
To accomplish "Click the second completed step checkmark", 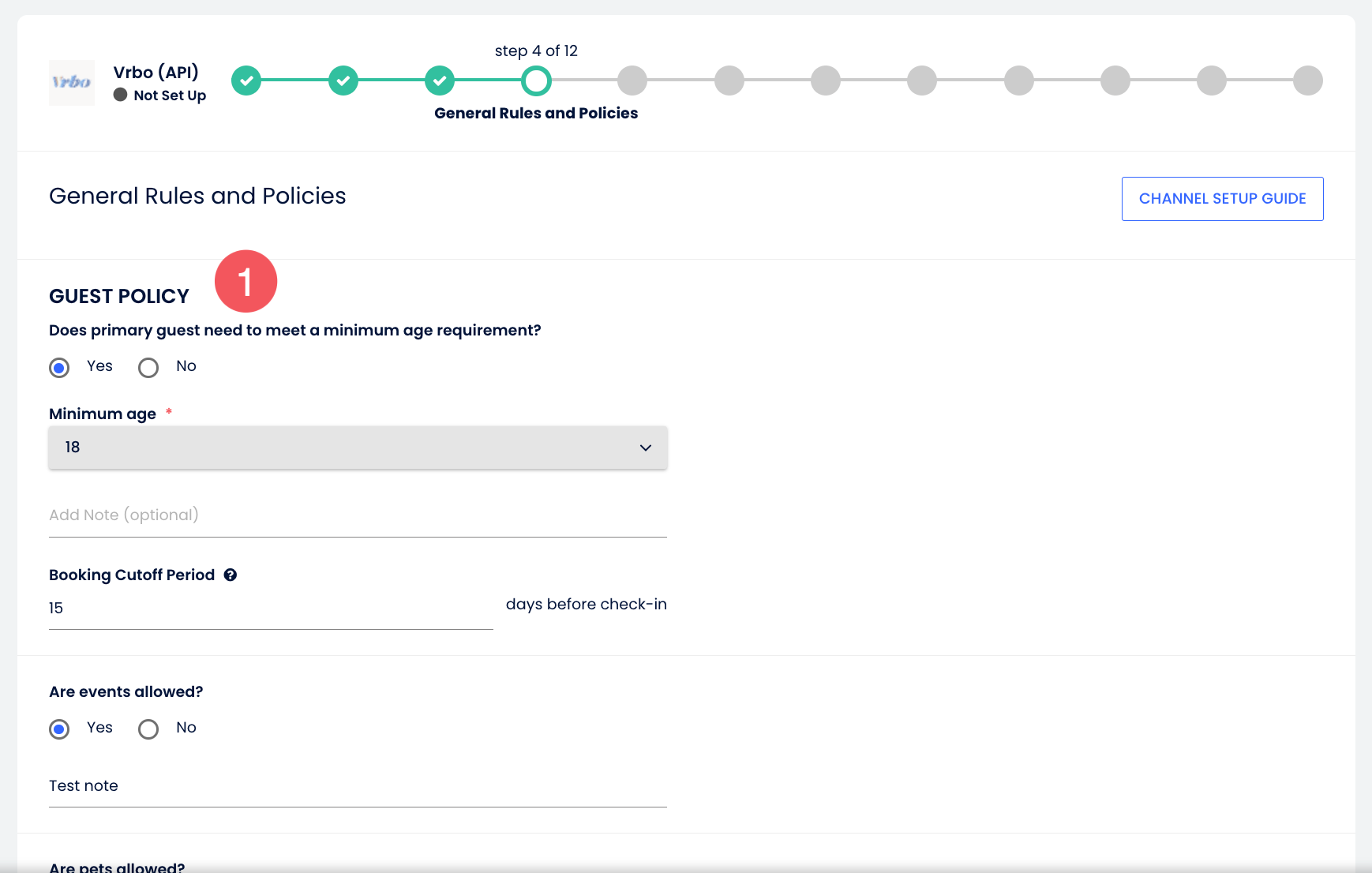I will [x=343, y=81].
